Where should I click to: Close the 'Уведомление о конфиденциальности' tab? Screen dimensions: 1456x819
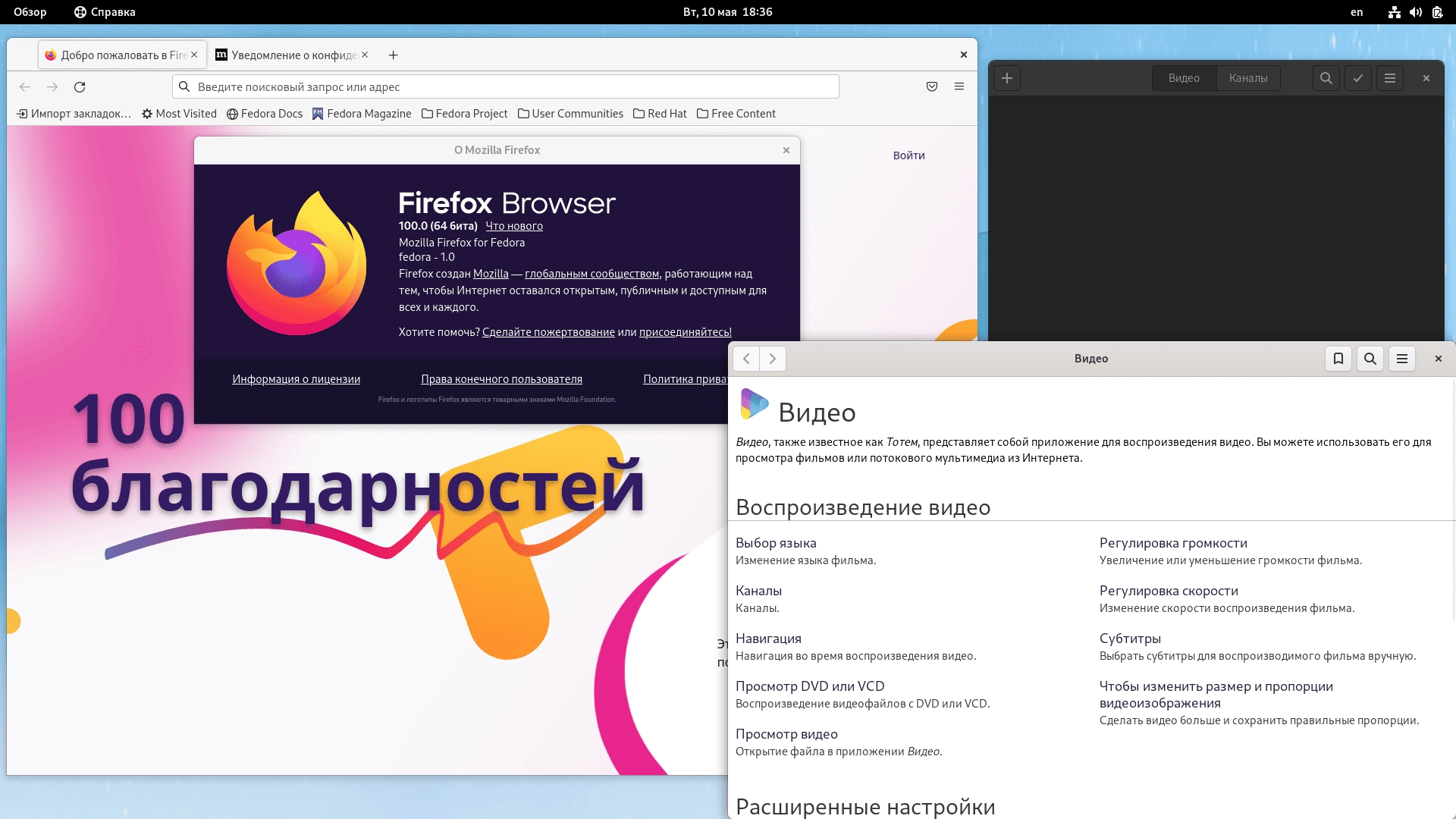pos(365,55)
